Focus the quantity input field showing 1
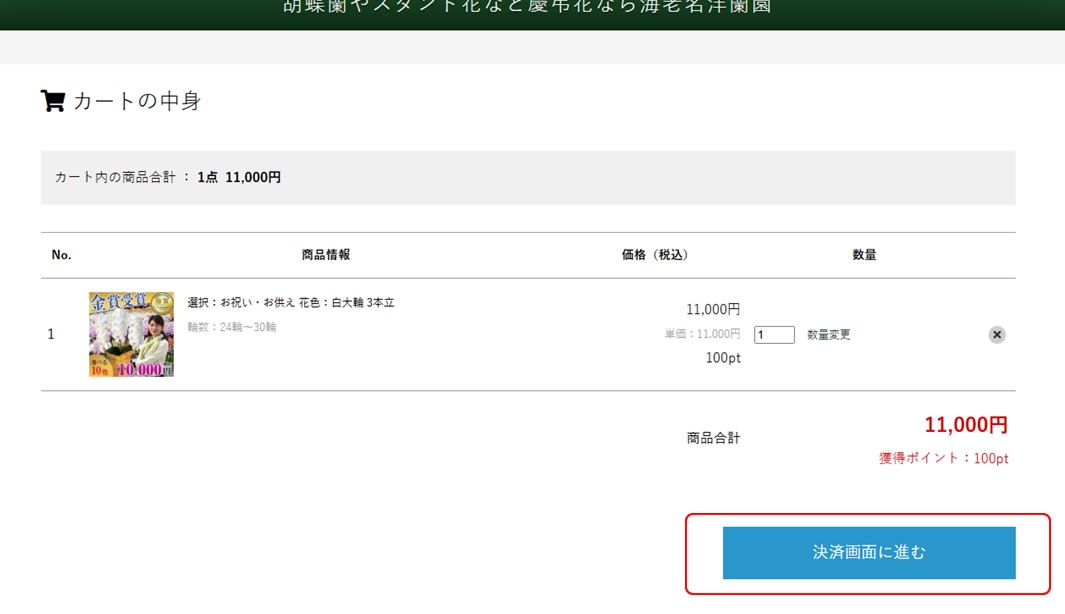 click(774, 335)
